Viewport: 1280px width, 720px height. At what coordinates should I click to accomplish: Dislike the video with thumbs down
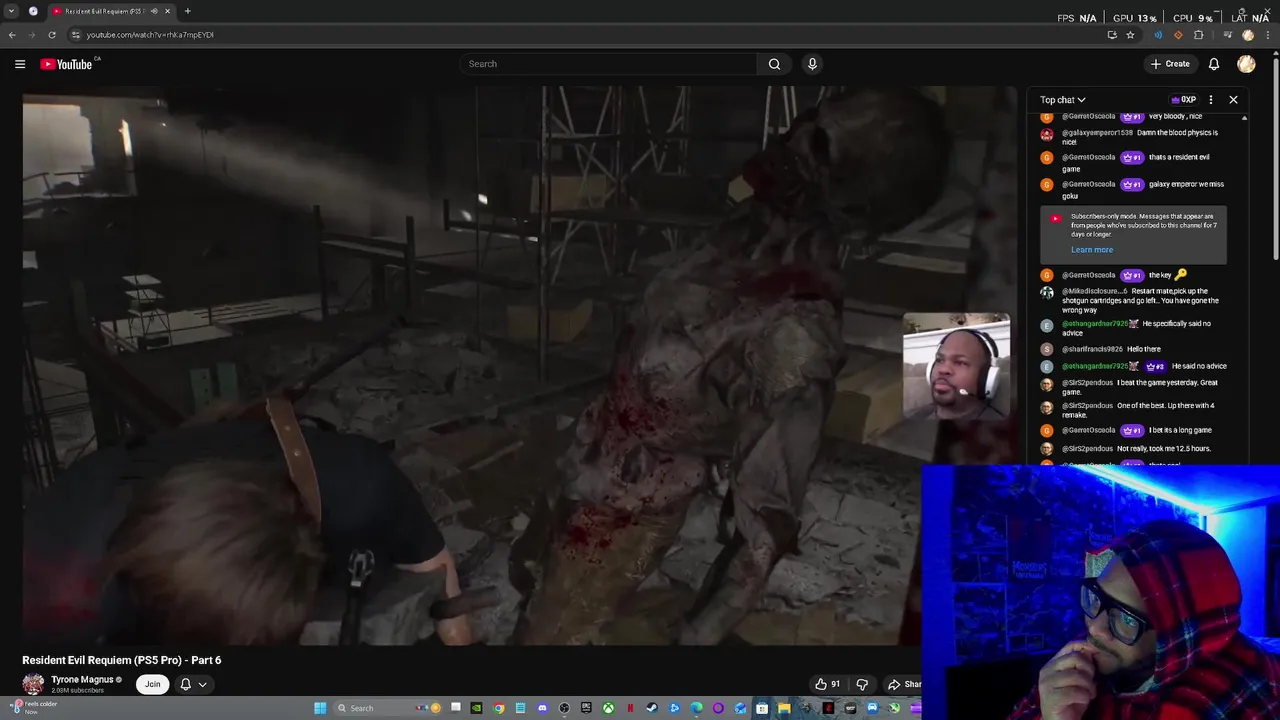coord(862,684)
